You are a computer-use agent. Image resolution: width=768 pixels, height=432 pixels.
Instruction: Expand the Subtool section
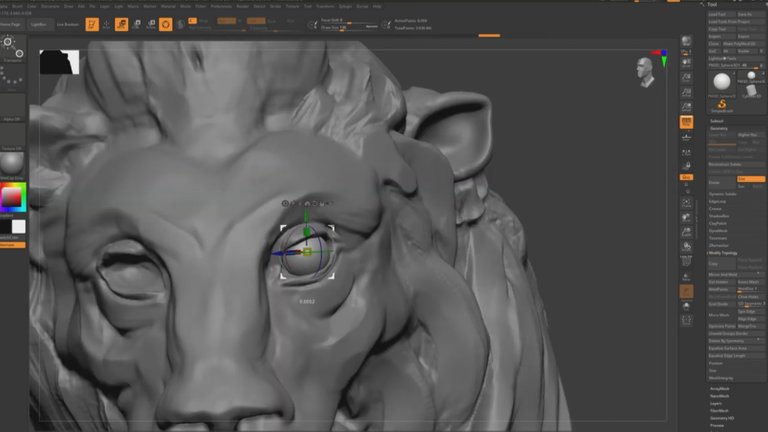tap(717, 121)
